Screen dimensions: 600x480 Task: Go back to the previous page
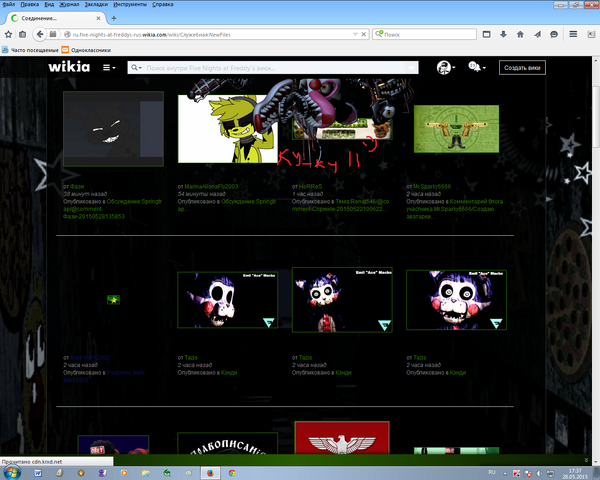(40, 34)
